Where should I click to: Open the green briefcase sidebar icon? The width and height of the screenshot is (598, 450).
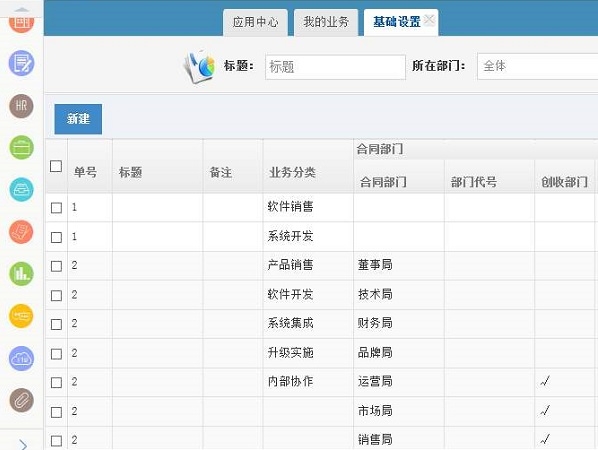tap(21, 148)
